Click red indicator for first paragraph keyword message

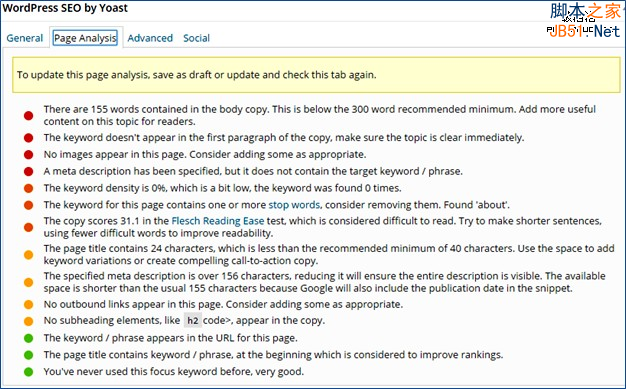(x=28, y=138)
